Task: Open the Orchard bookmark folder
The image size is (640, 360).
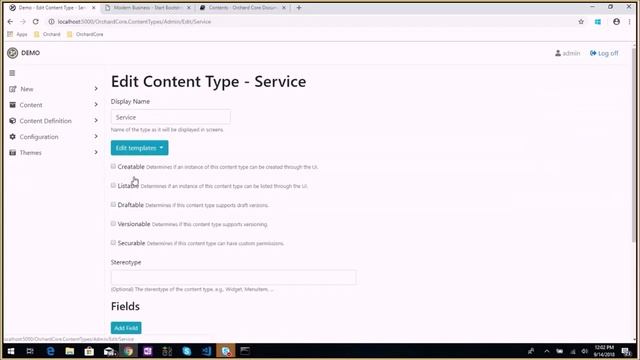Action: (47, 34)
